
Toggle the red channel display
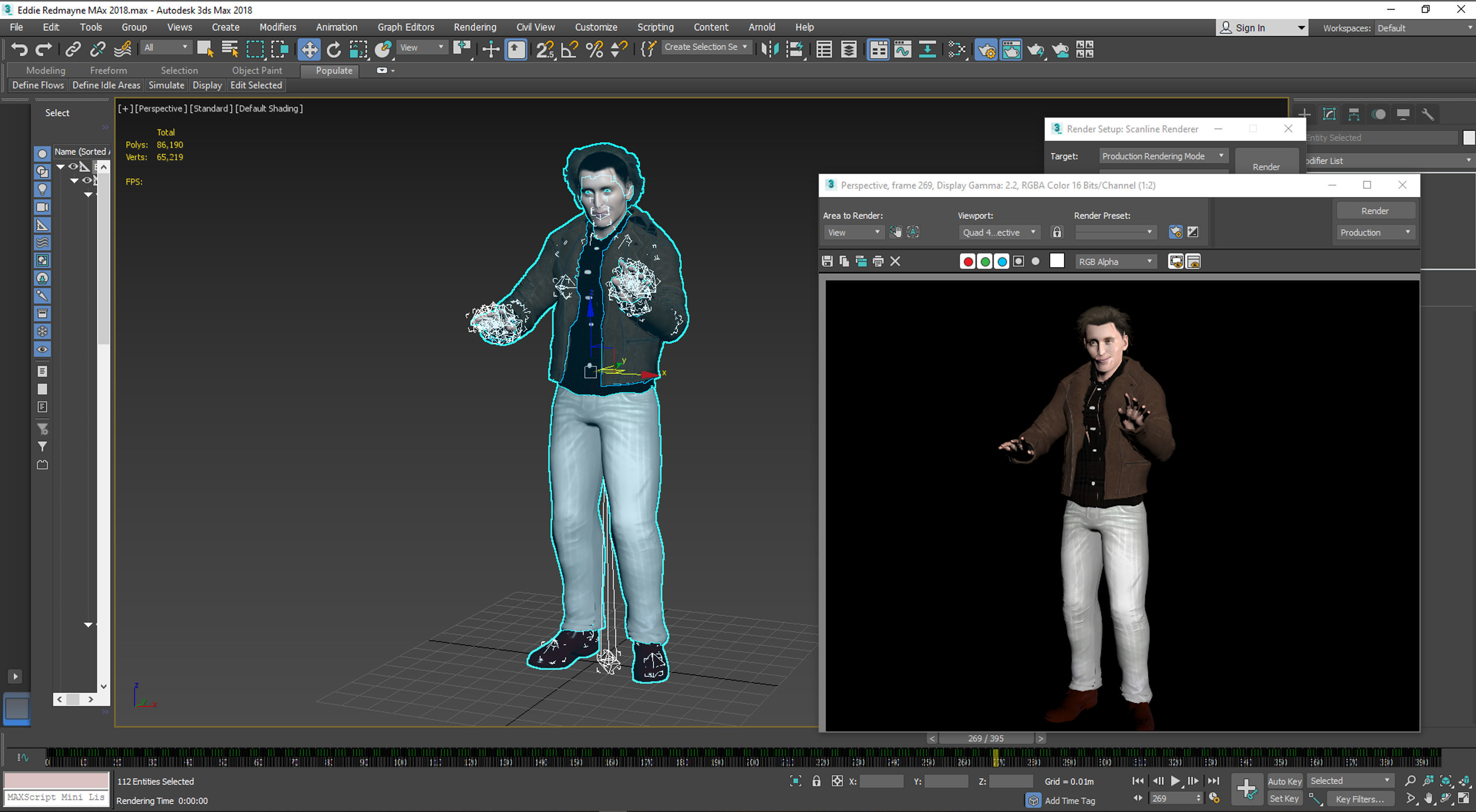click(x=968, y=261)
